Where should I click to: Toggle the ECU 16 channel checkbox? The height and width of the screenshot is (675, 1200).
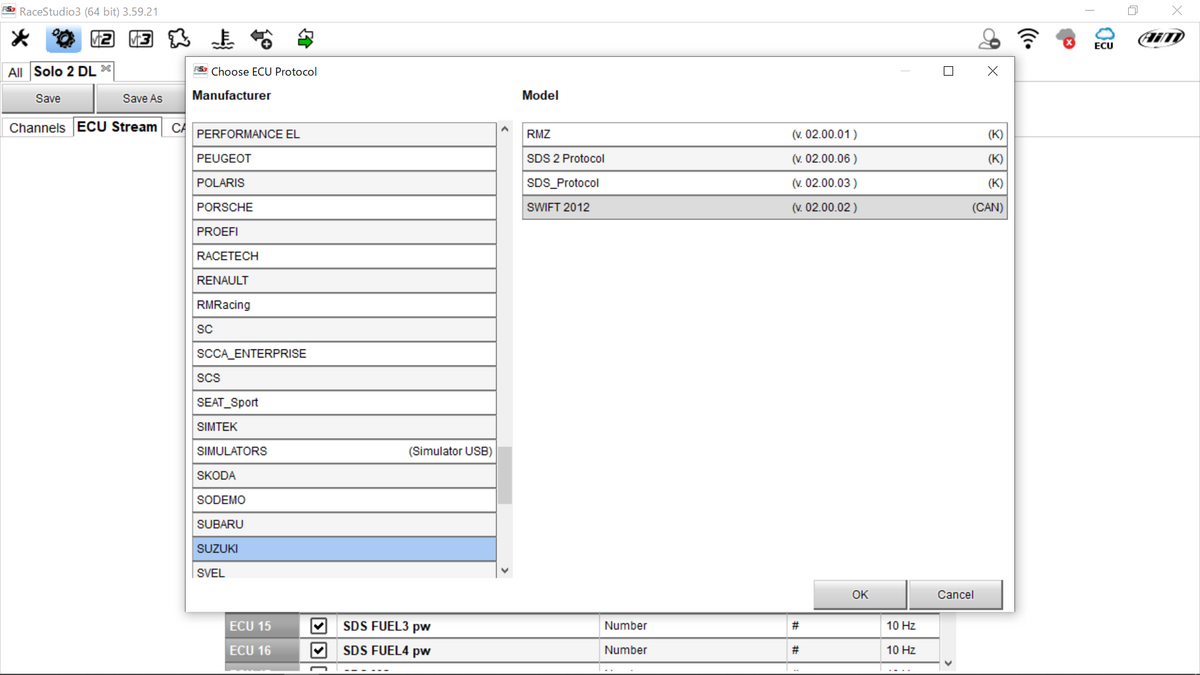point(319,650)
